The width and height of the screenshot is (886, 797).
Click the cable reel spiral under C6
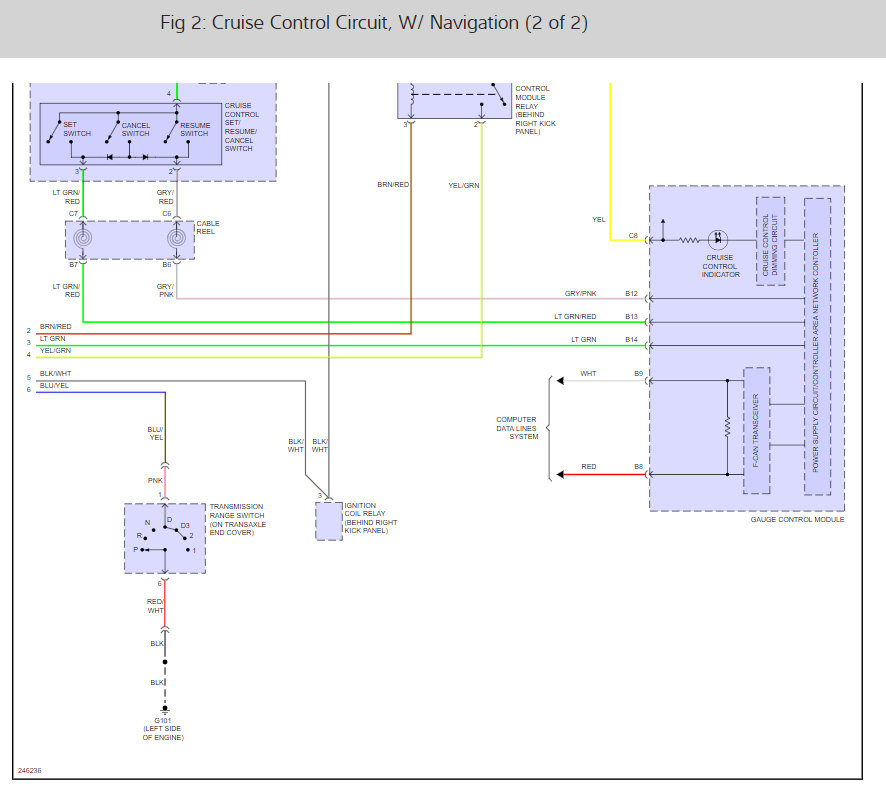tap(176, 239)
